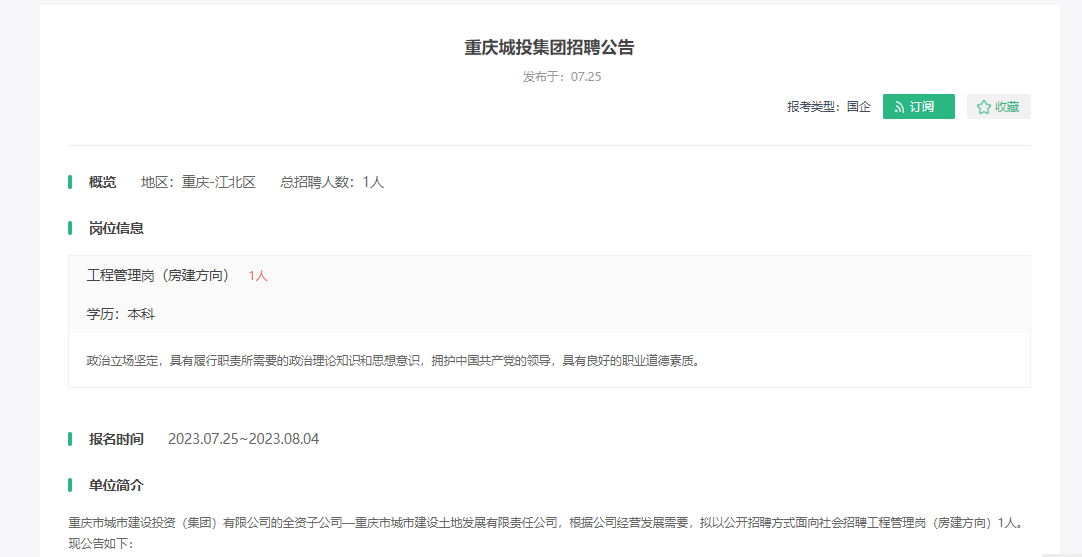The height and width of the screenshot is (557, 1082).
Task: Click the publish date 发布于：07.25
Action: 562,77
